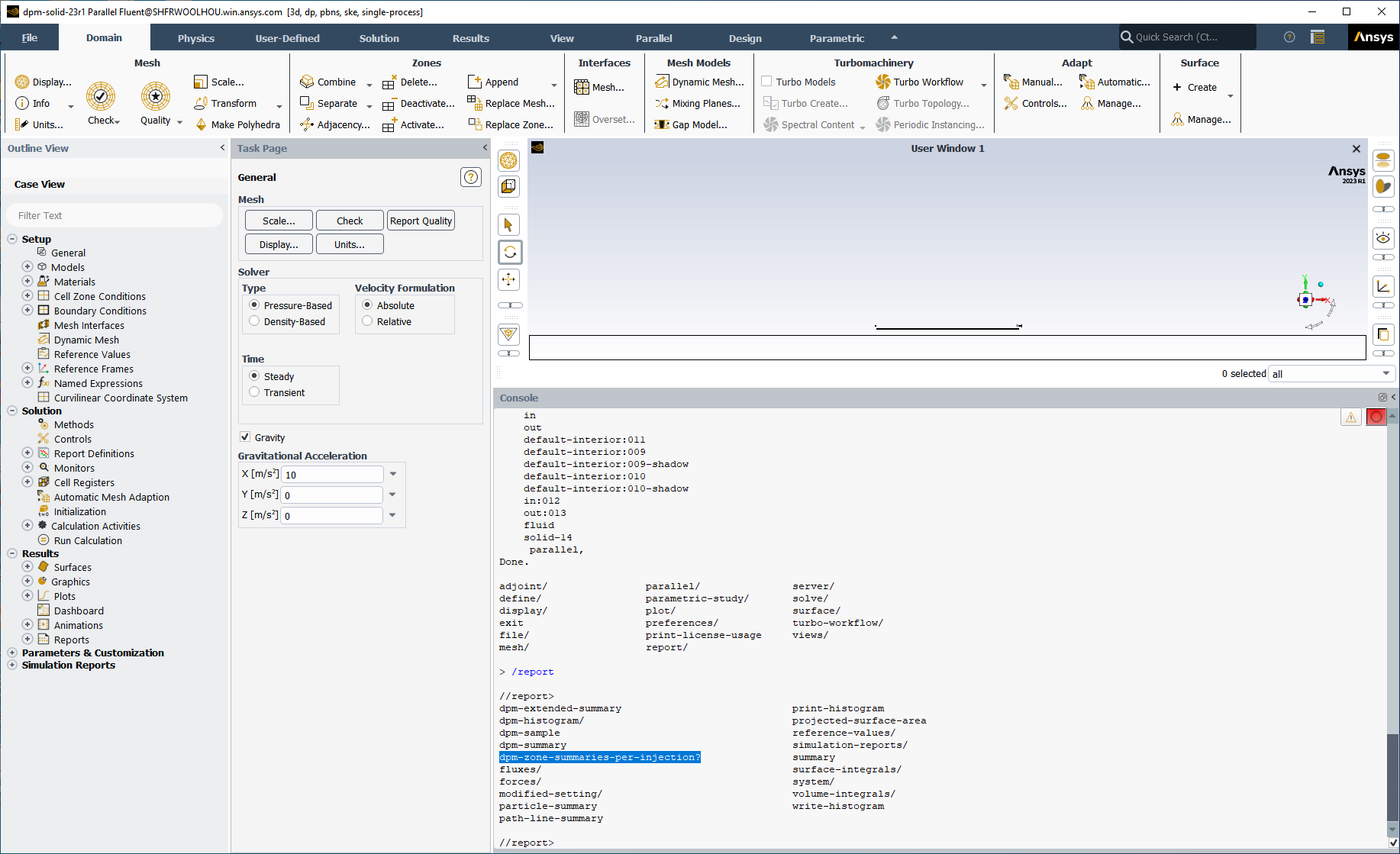Open Make Polyhedra tool
1400x854 pixels.
tap(238, 124)
